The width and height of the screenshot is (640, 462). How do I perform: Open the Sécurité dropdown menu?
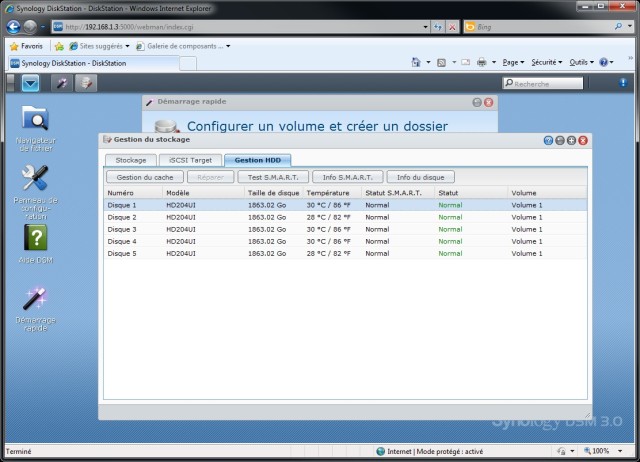(547, 62)
